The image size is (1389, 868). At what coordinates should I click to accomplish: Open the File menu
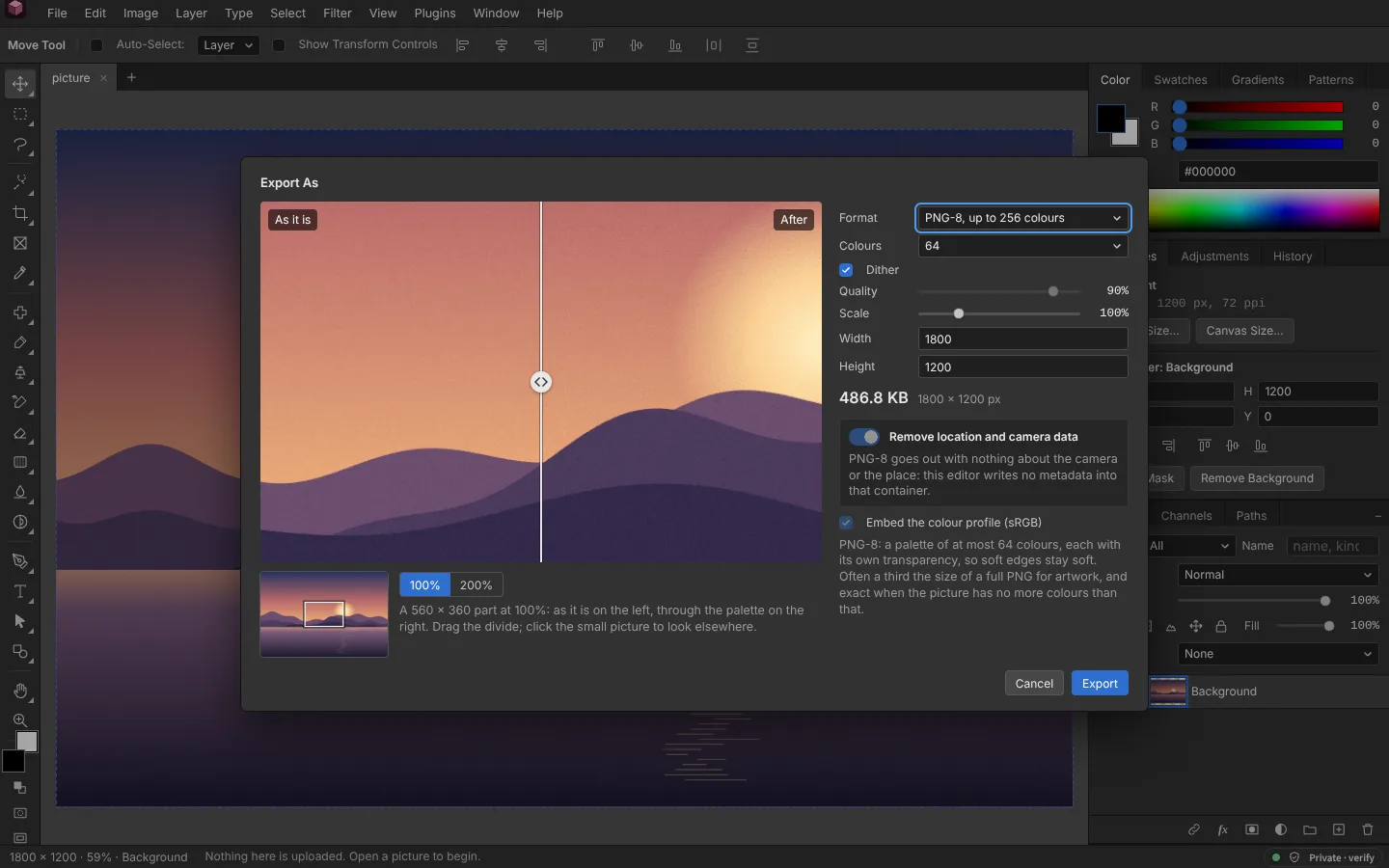57,14
